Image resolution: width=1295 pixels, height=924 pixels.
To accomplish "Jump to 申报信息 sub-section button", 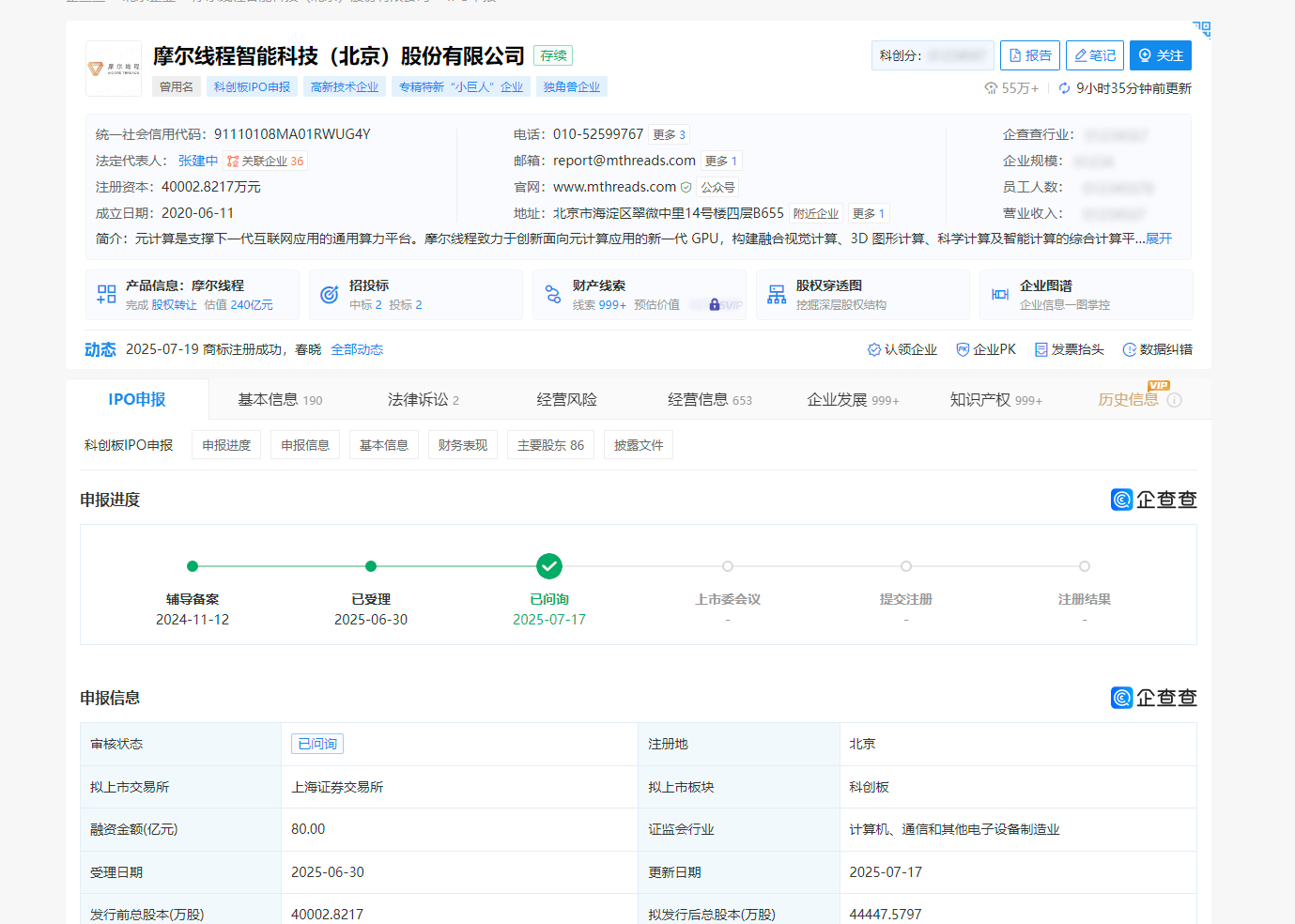I will (x=305, y=445).
